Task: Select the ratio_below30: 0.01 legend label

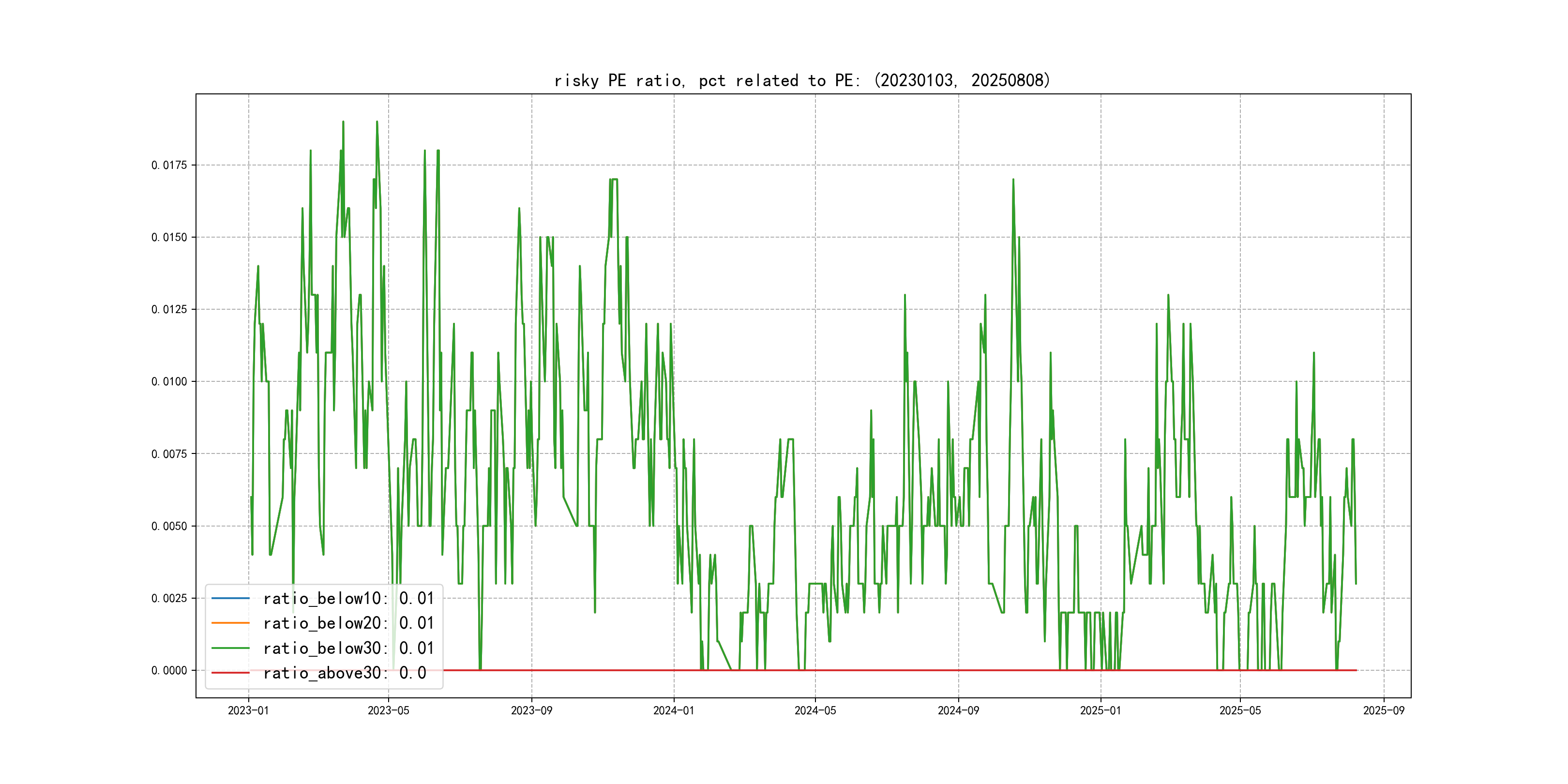Action: coord(348,648)
